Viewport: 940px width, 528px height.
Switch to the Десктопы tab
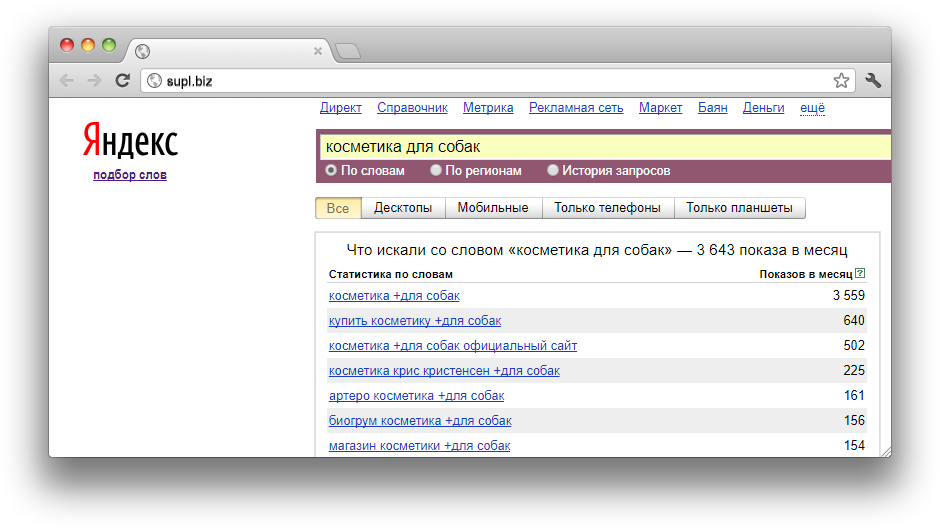(x=403, y=208)
